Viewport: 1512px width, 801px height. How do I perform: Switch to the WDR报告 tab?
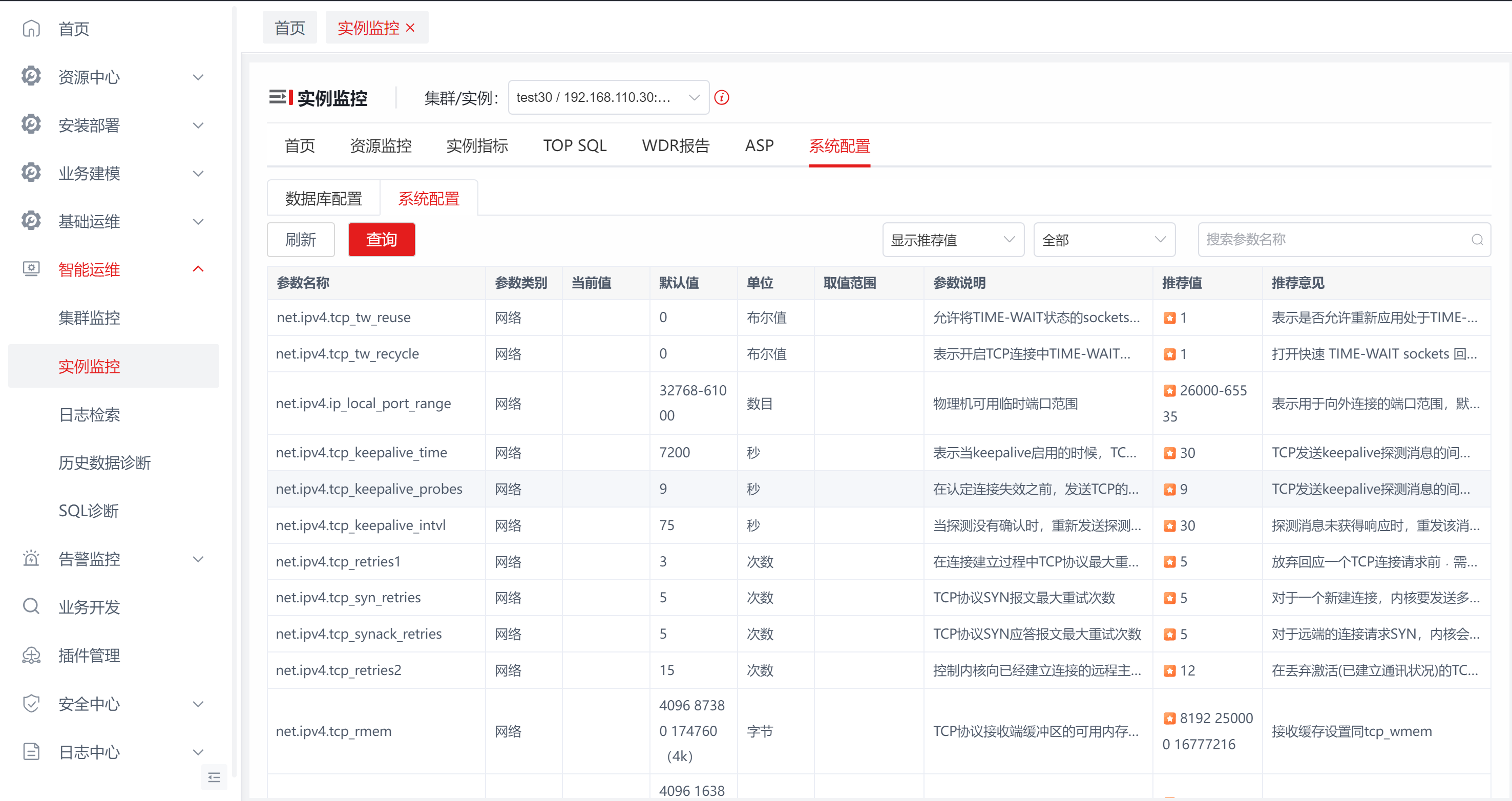point(676,145)
